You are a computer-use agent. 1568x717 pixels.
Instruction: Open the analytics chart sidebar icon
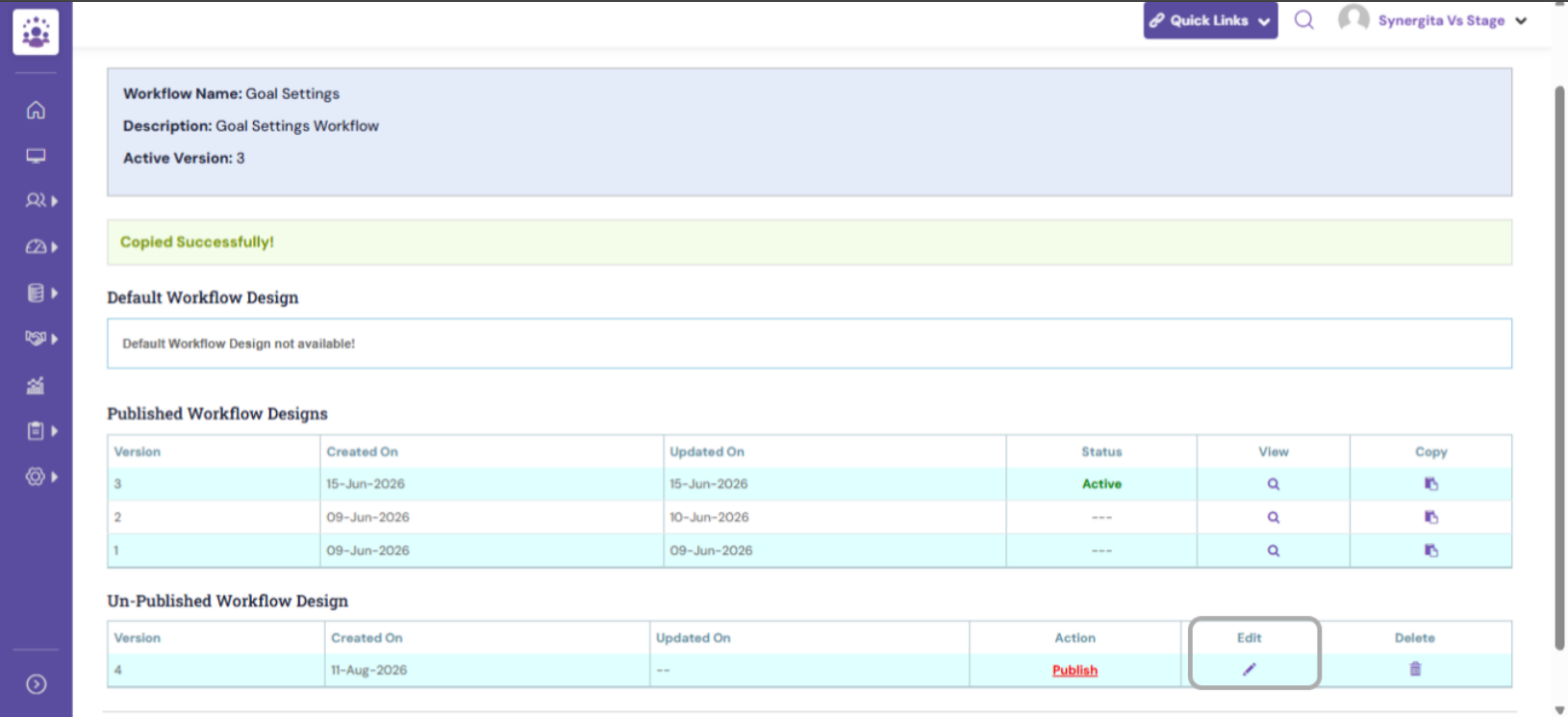point(36,385)
